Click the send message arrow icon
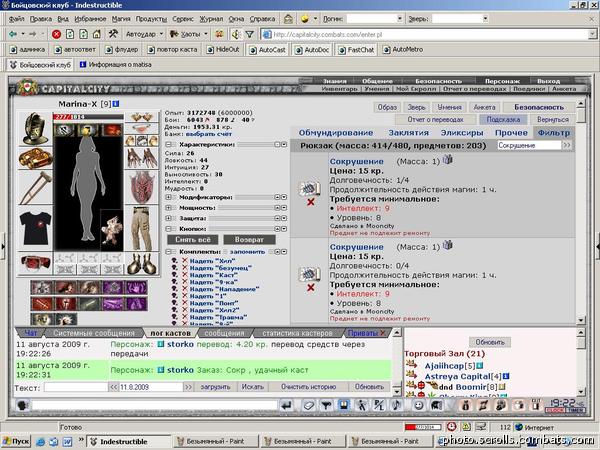The height and width of the screenshot is (450, 600). pyautogui.click(x=286, y=405)
